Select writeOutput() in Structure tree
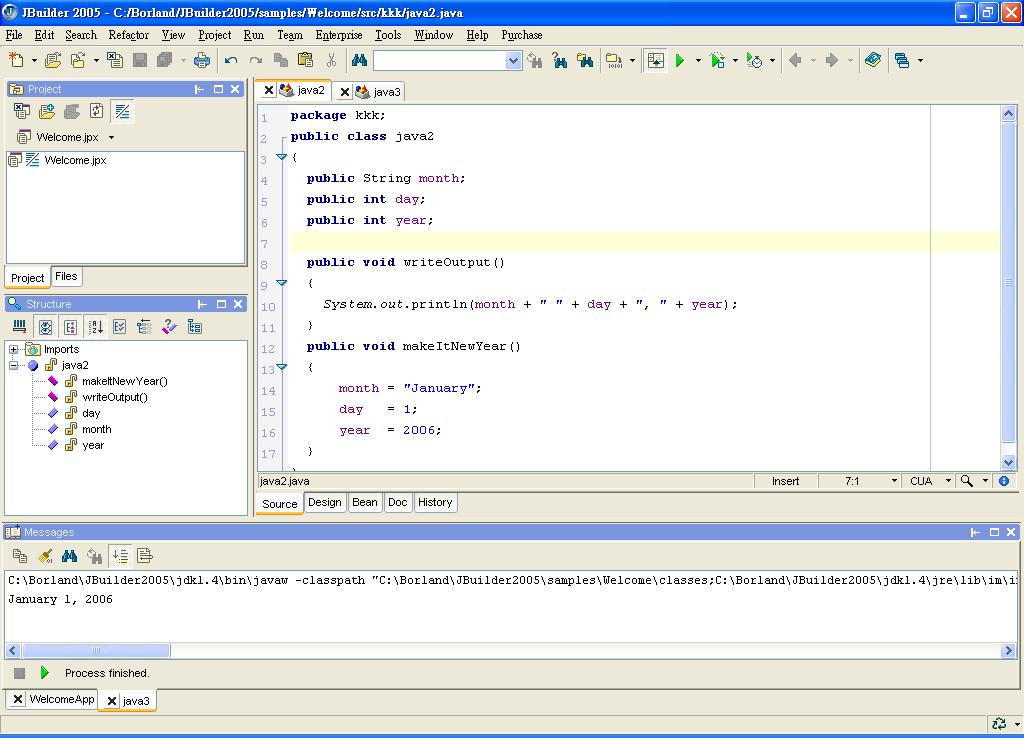1024x738 pixels. (x=115, y=398)
